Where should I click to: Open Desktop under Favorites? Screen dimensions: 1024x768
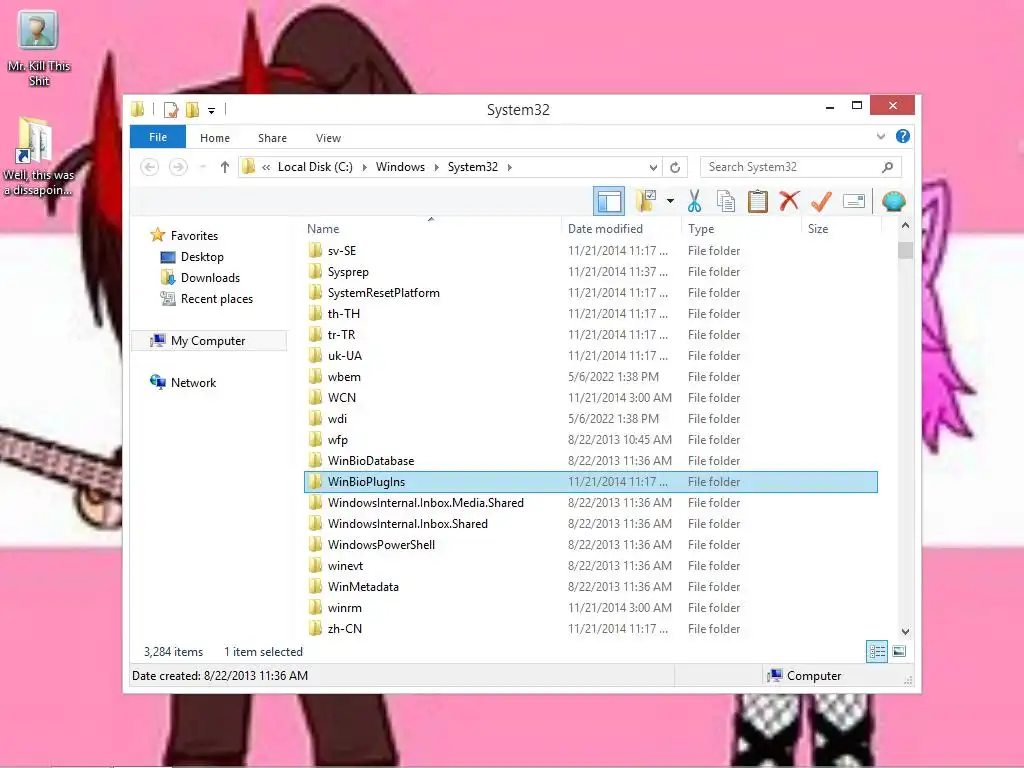point(202,257)
